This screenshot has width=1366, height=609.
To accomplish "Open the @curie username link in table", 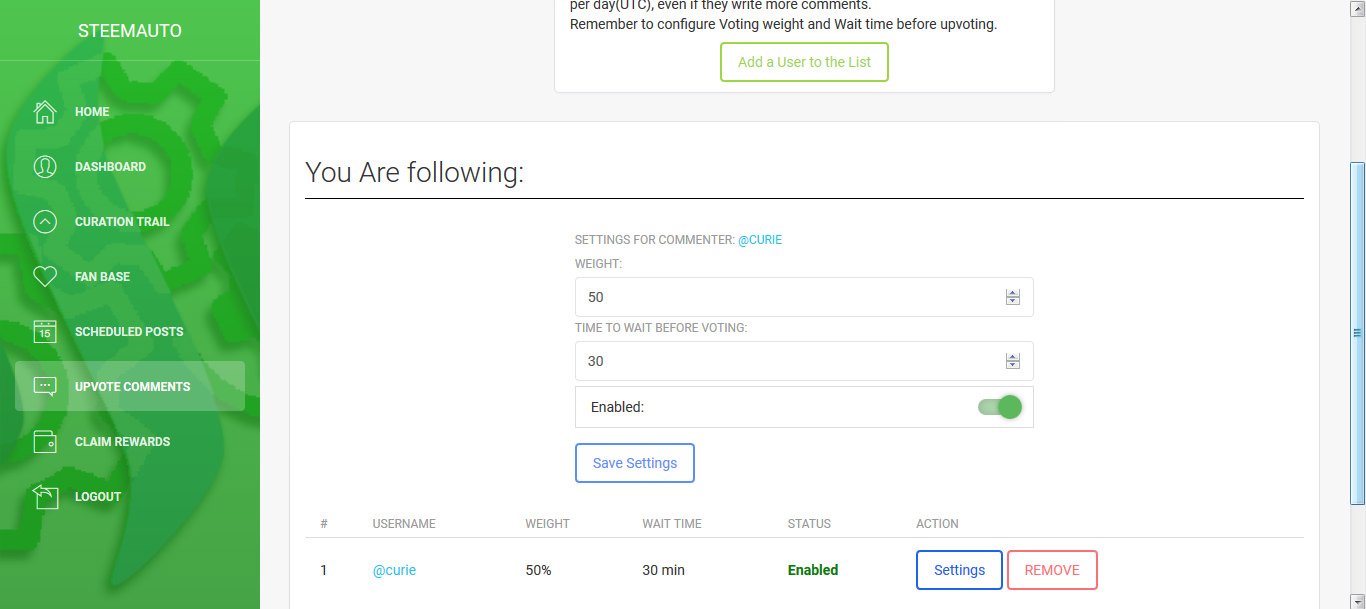I will (x=394, y=570).
